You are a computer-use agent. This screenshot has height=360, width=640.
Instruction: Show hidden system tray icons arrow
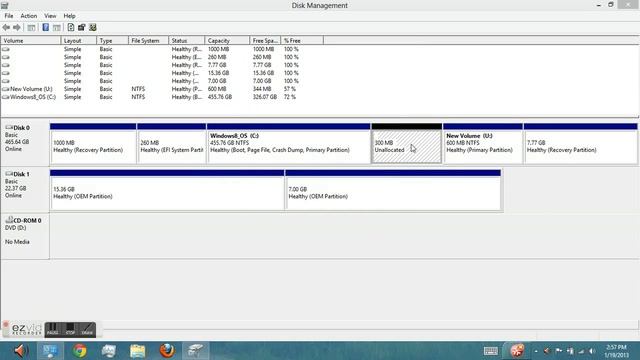pyautogui.click(x=536, y=351)
